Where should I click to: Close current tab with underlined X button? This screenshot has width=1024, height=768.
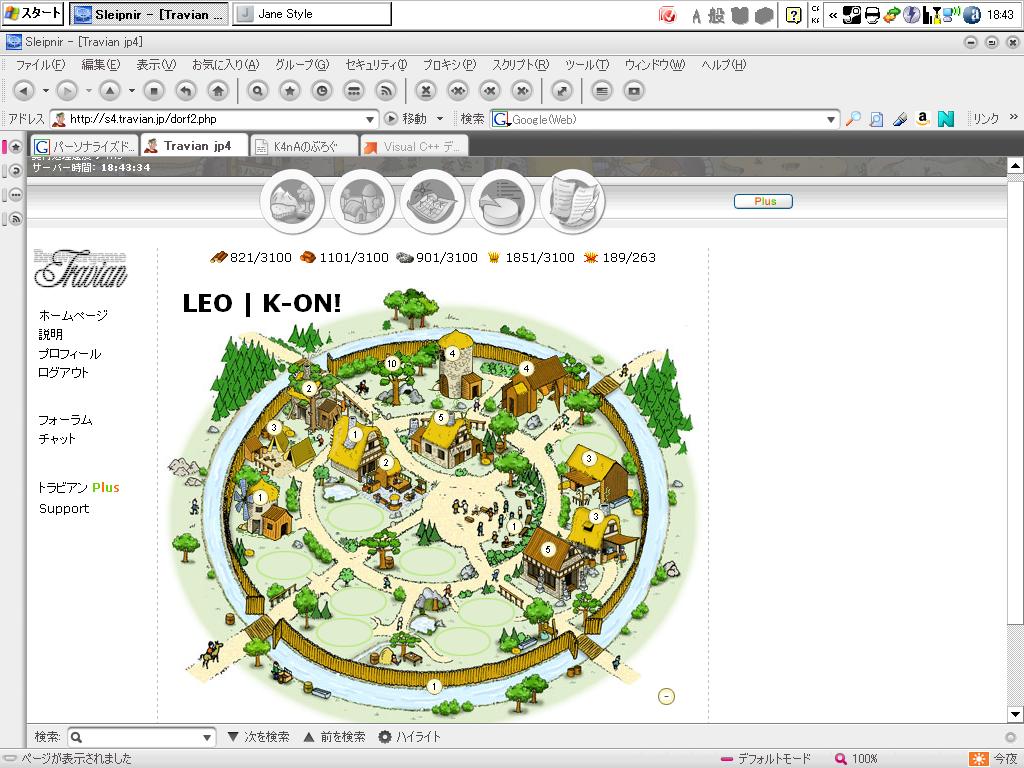point(426,91)
